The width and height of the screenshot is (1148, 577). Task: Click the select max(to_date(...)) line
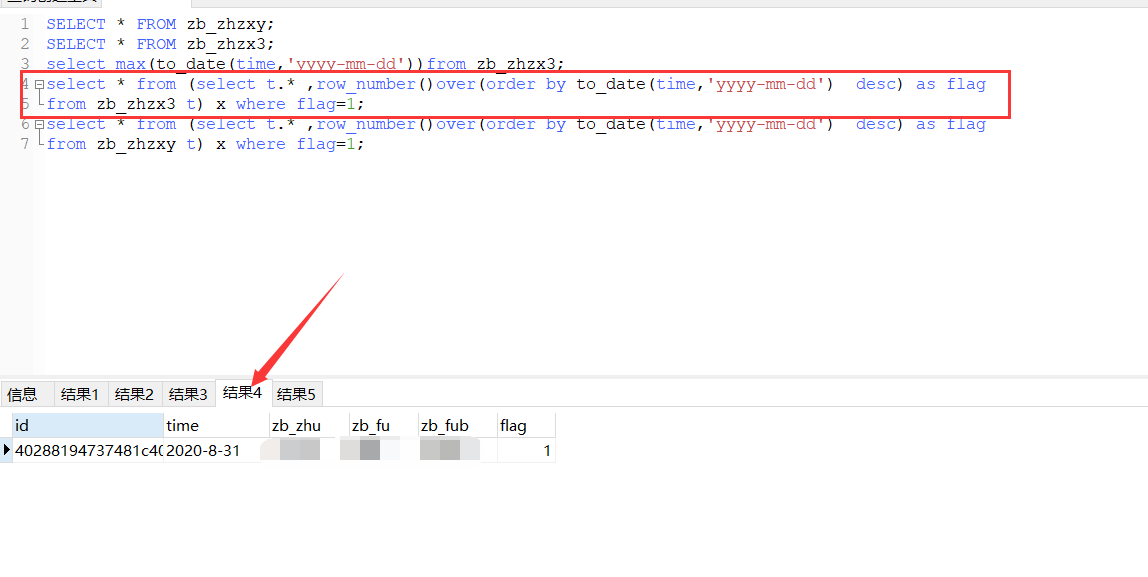point(305,64)
